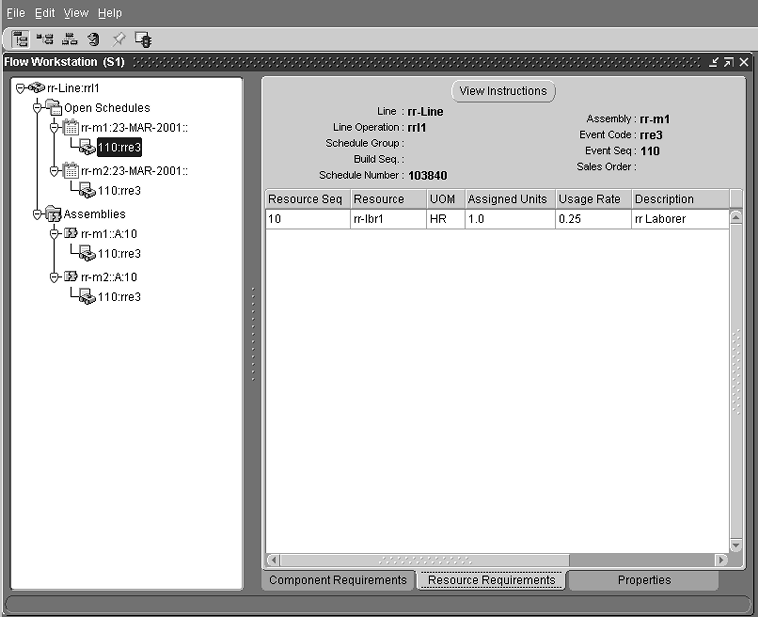The image size is (758, 617).
Task: Click the event icon under rr-m1::A:10
Action: coord(87,253)
